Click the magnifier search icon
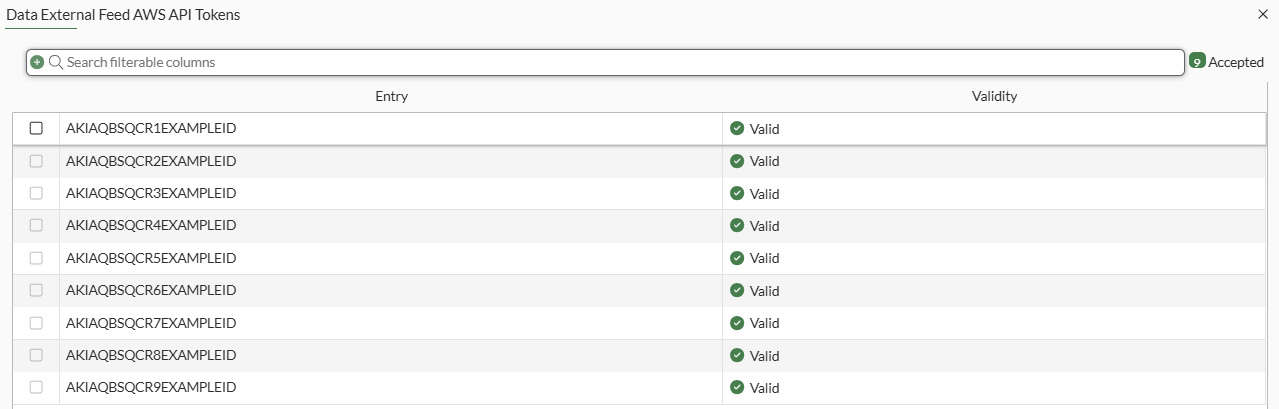Screen dimensions: 1279x409 click(x=56, y=62)
